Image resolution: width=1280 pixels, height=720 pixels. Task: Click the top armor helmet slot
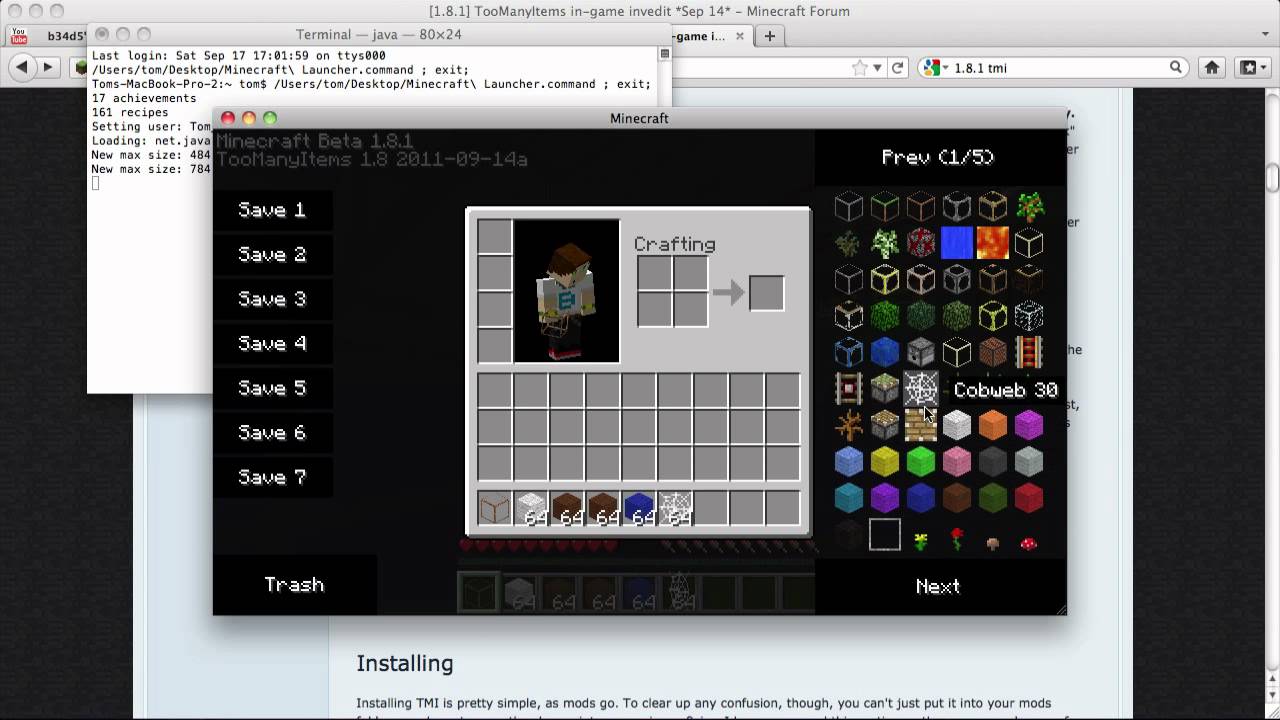pos(495,238)
